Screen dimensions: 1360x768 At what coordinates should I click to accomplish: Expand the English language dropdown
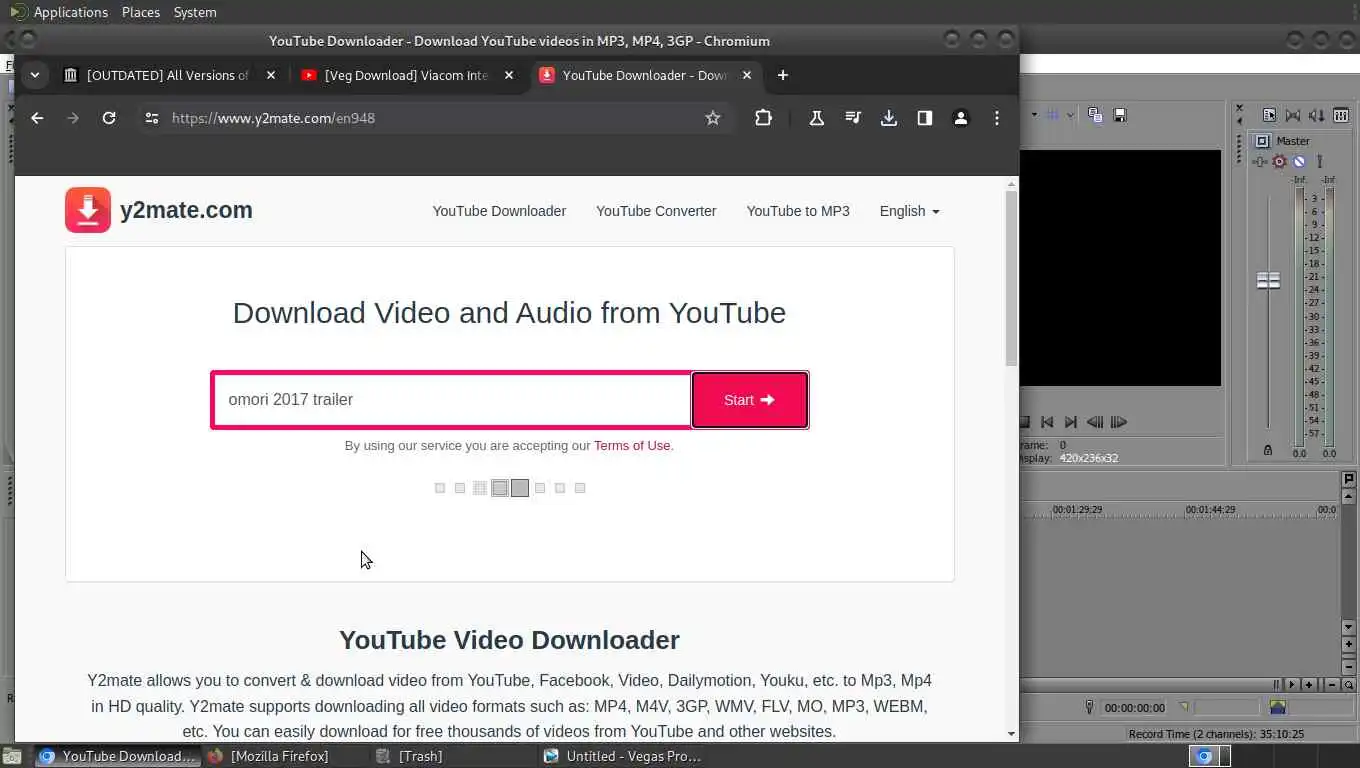point(909,211)
